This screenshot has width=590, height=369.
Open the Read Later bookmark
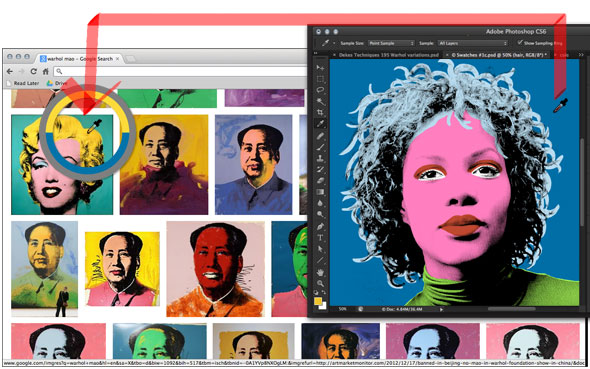tap(23, 83)
